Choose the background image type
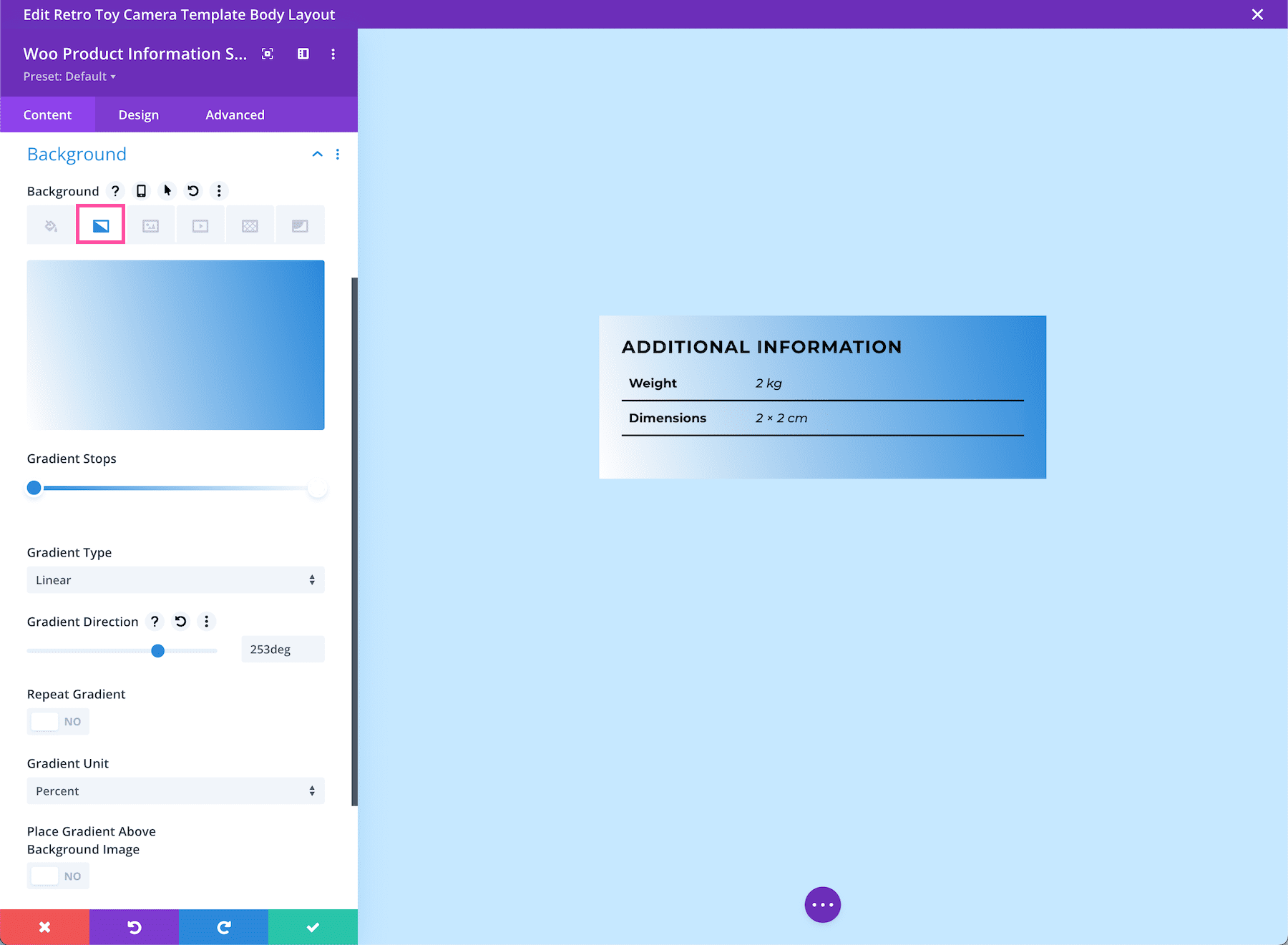 coord(150,224)
